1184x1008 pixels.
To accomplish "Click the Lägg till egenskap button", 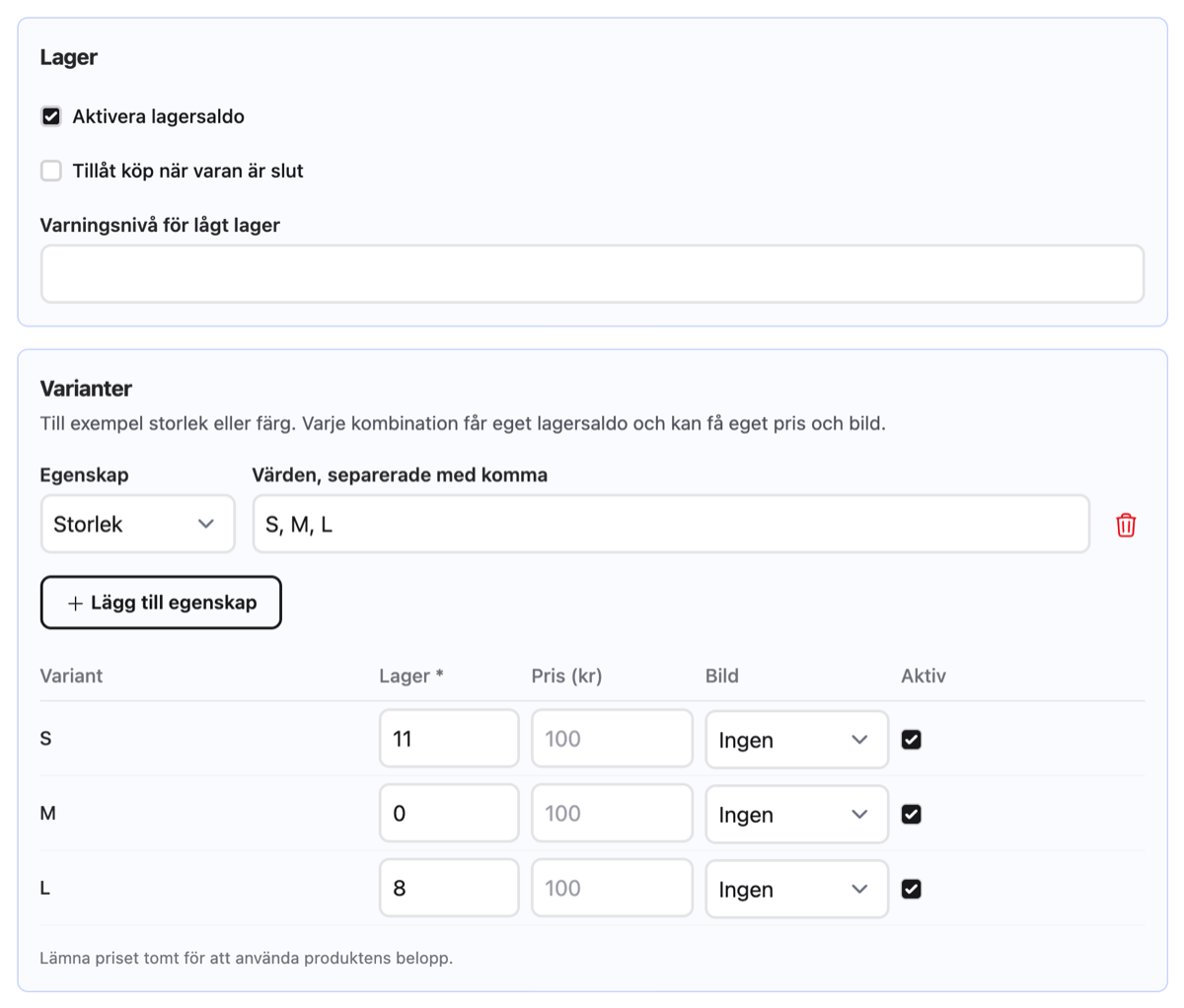I will tap(161, 603).
